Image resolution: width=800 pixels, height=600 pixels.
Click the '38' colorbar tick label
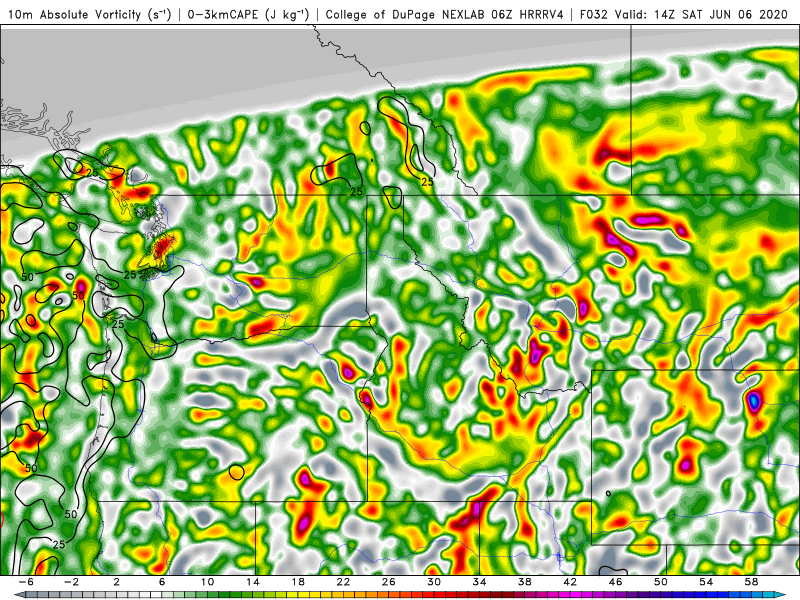[x=525, y=582]
